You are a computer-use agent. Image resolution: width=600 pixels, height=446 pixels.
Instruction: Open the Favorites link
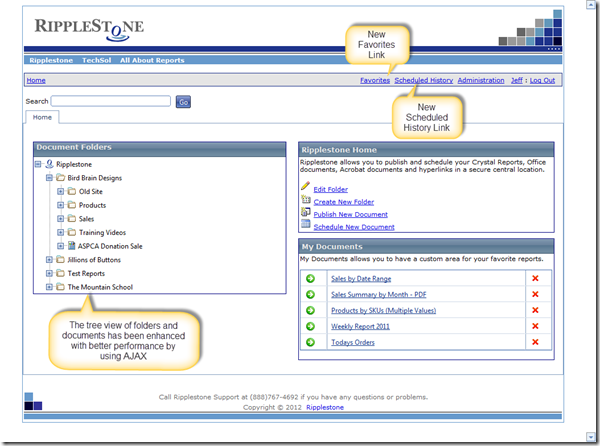(375, 80)
